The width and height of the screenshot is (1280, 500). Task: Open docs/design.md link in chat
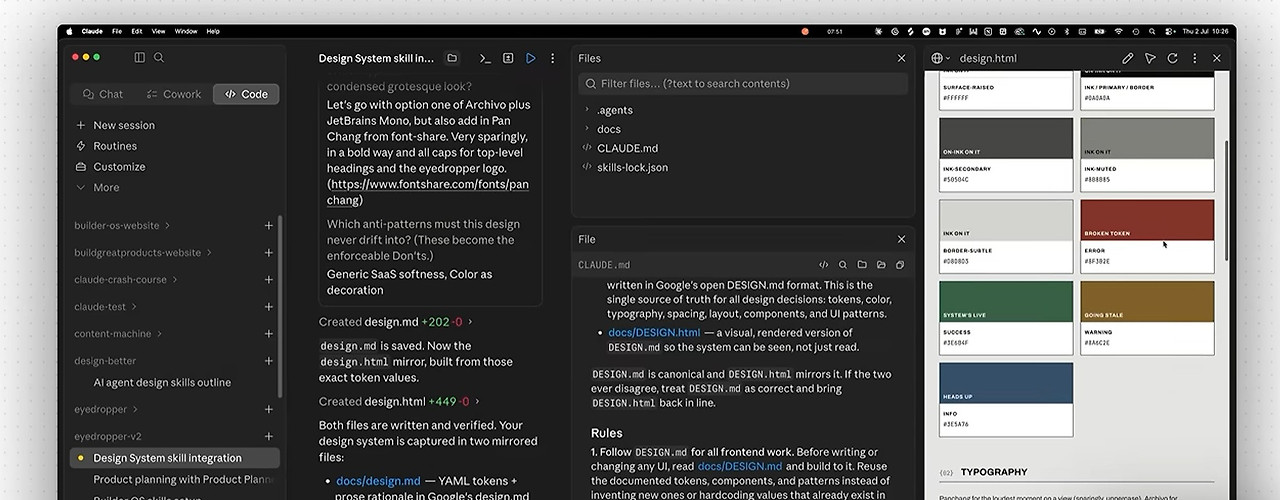tap(378, 481)
